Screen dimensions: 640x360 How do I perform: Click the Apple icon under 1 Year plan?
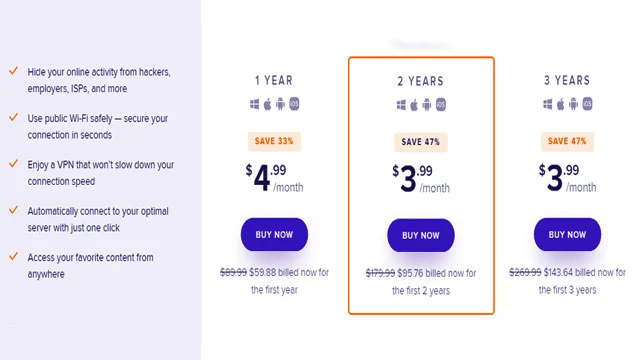[267, 104]
